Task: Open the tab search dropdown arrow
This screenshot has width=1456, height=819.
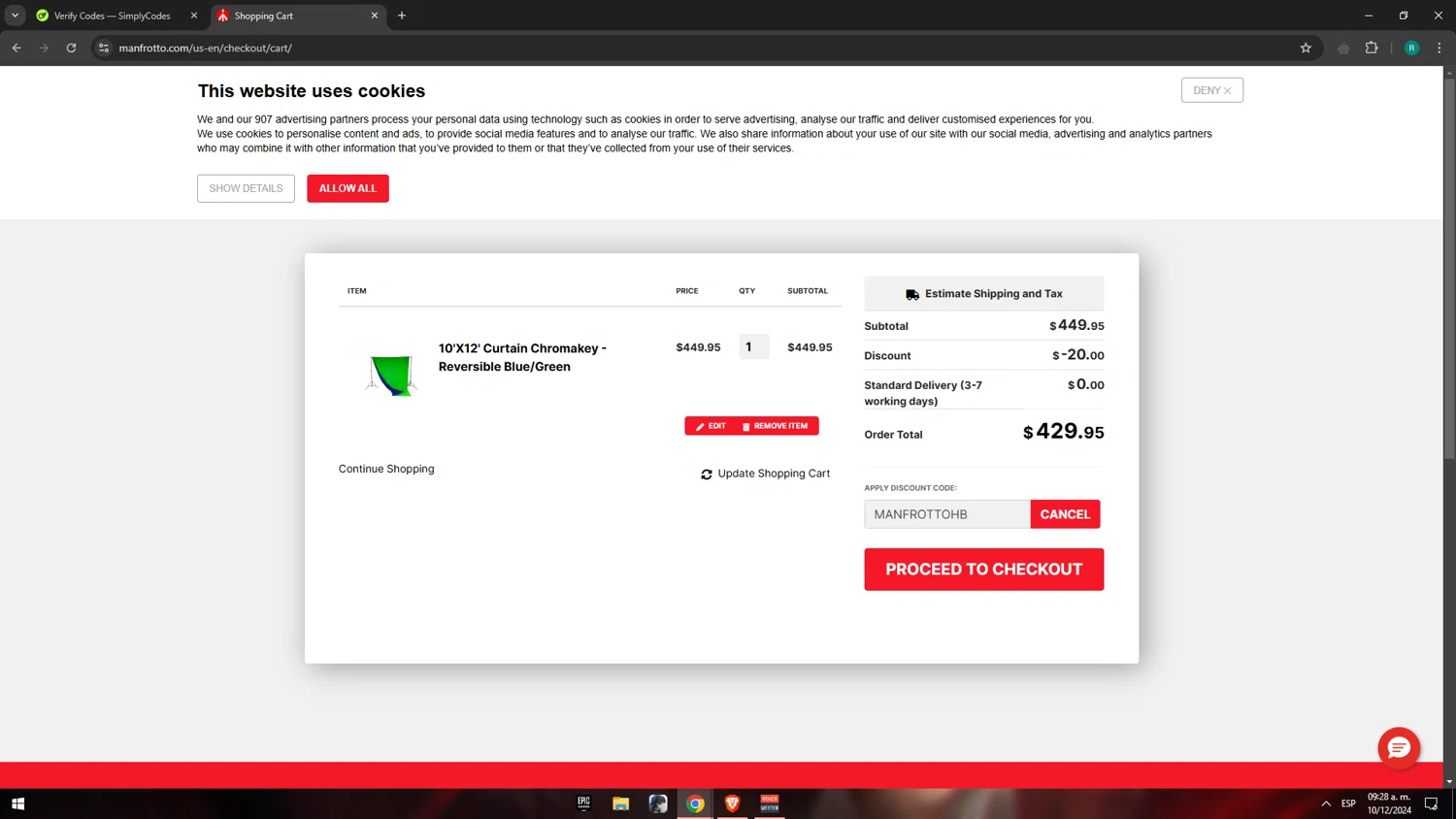Action: click(x=15, y=16)
